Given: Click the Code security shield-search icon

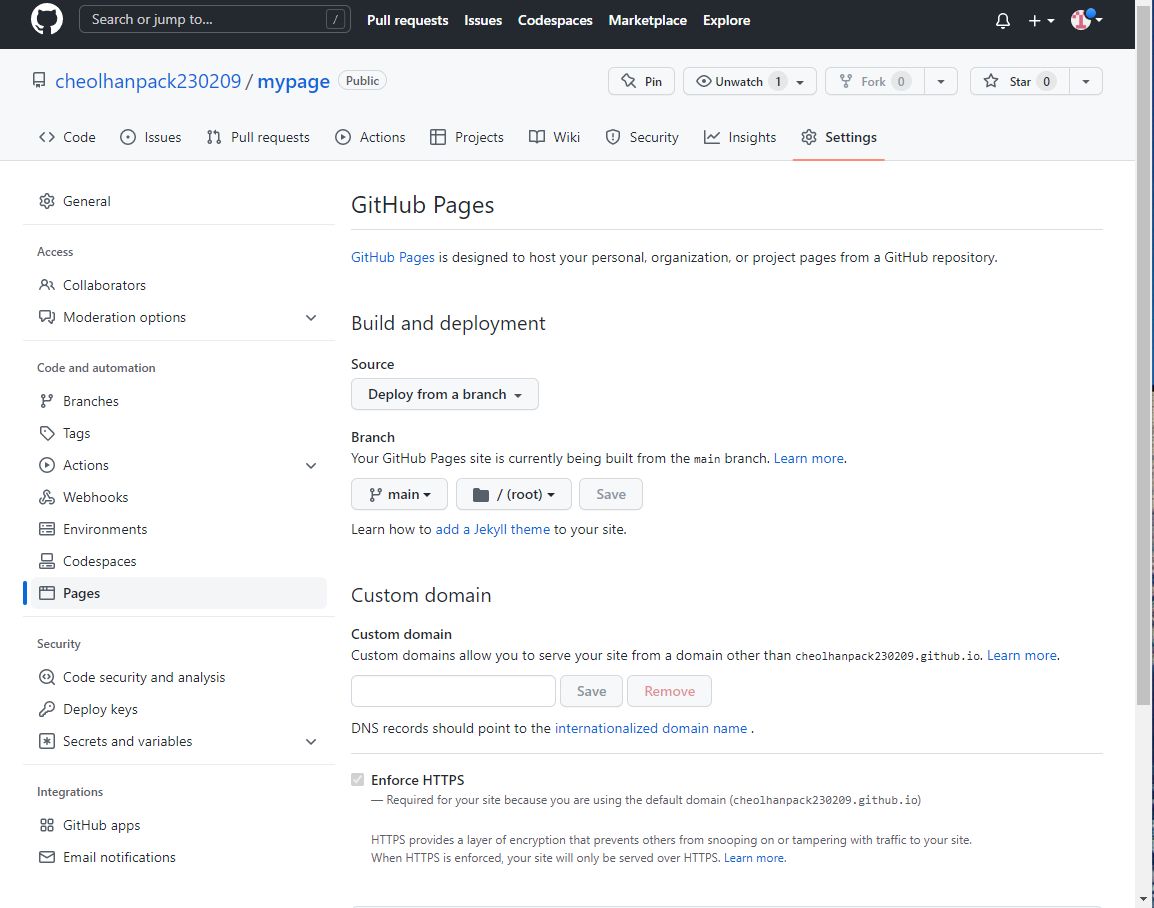Looking at the screenshot, I should tap(46, 677).
